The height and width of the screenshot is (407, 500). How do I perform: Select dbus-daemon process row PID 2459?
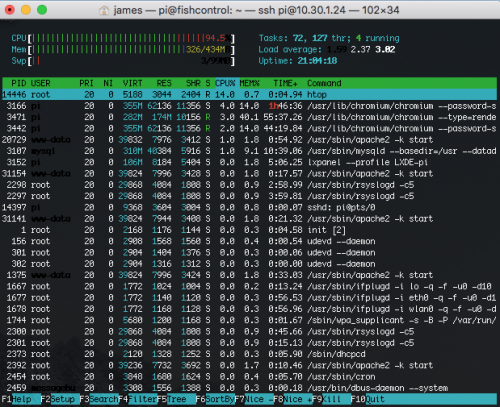(x=249, y=388)
